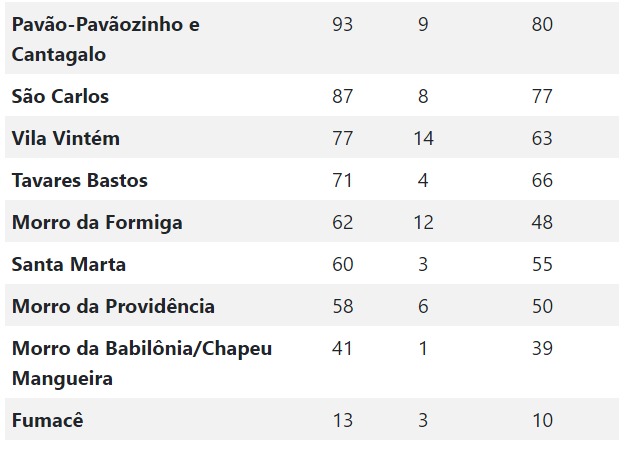Select the value 39 in the Babilônia row
Viewport: 630px width, 455px height.
(x=542, y=348)
